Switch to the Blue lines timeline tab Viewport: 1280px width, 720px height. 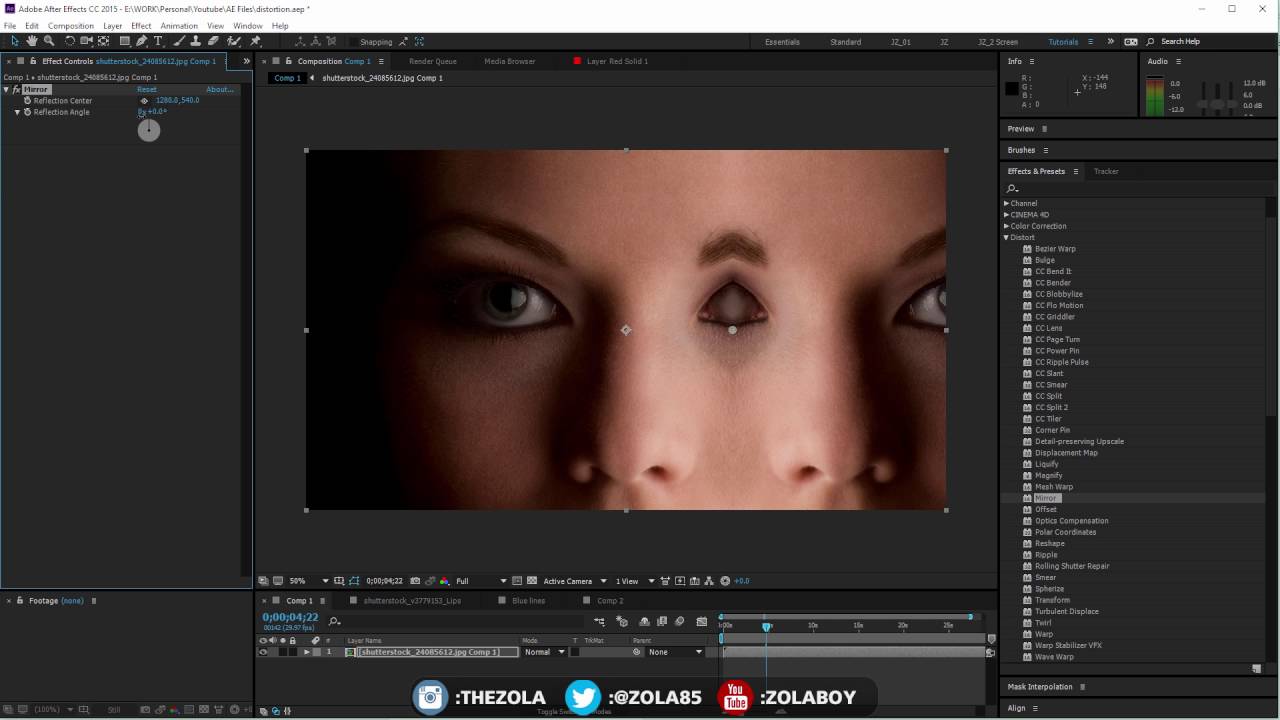point(528,601)
